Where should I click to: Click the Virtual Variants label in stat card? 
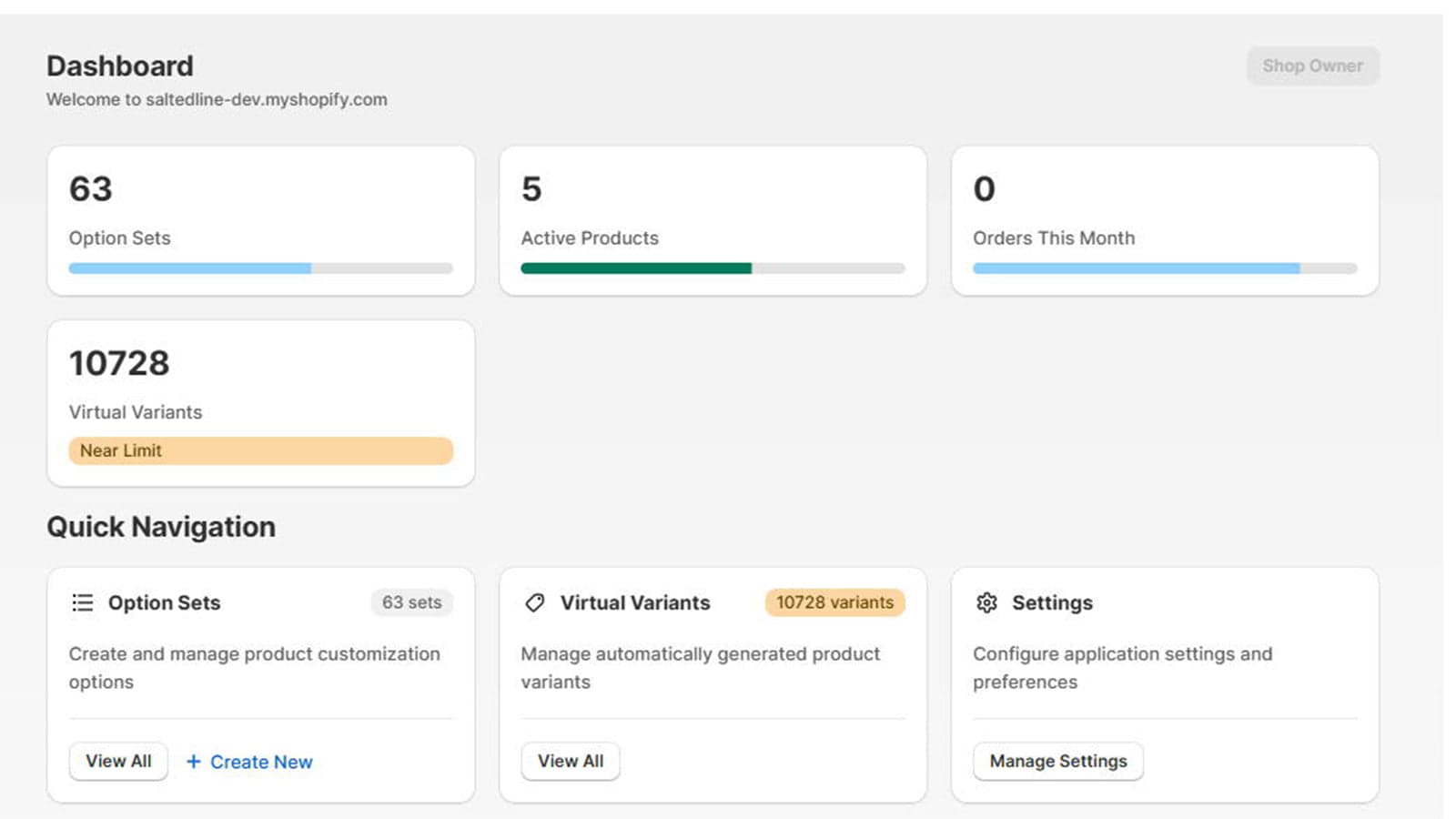(136, 412)
